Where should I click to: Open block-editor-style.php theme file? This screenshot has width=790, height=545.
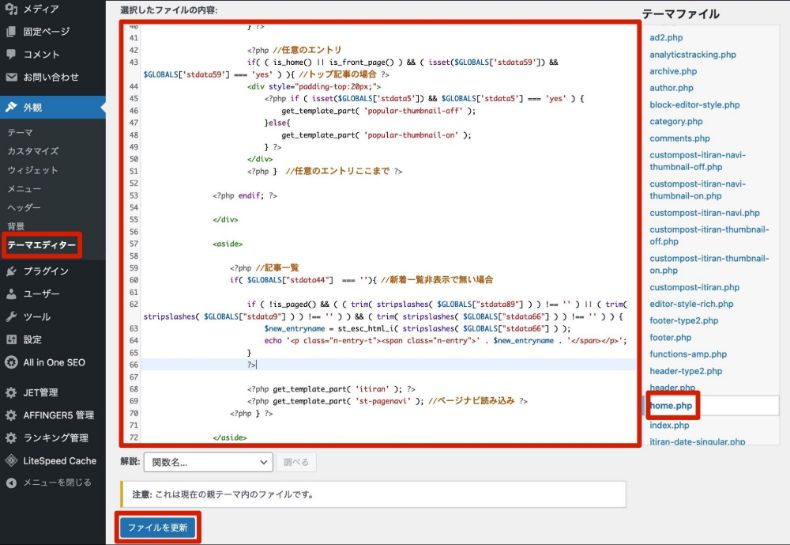tap(695, 105)
